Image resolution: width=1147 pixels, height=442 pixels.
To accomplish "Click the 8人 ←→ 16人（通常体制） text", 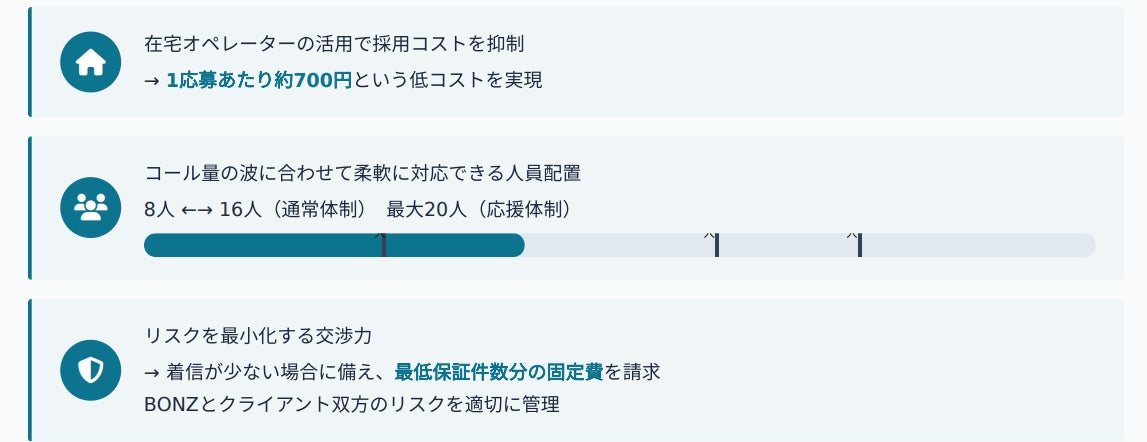I will (x=256, y=209).
